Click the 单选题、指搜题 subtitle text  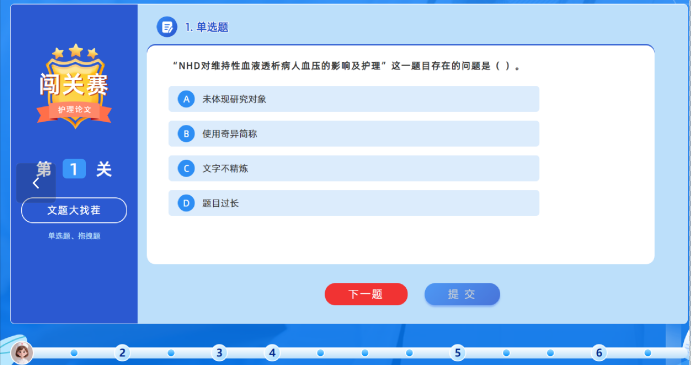click(74, 236)
